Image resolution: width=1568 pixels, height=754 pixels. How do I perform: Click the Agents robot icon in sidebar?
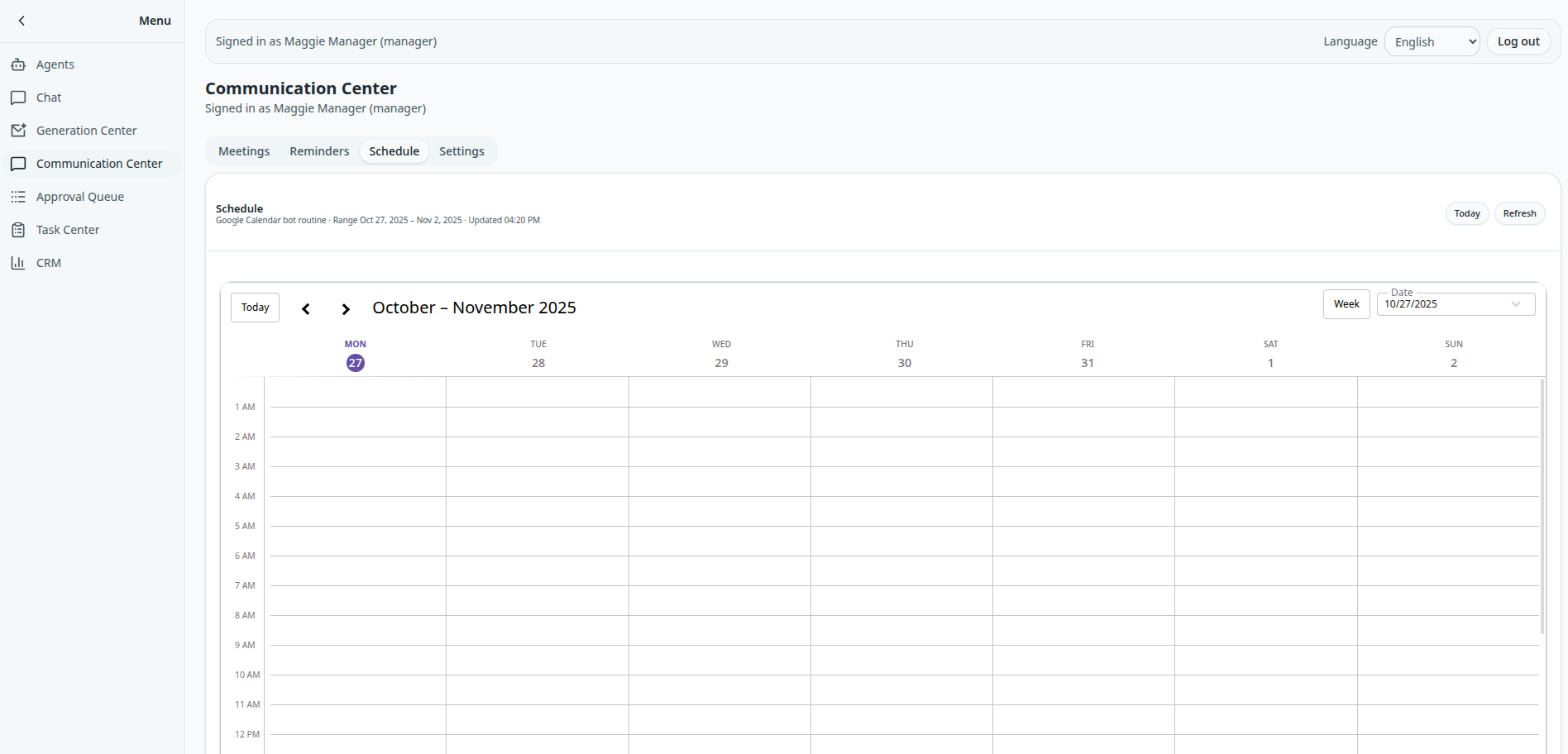click(x=18, y=64)
